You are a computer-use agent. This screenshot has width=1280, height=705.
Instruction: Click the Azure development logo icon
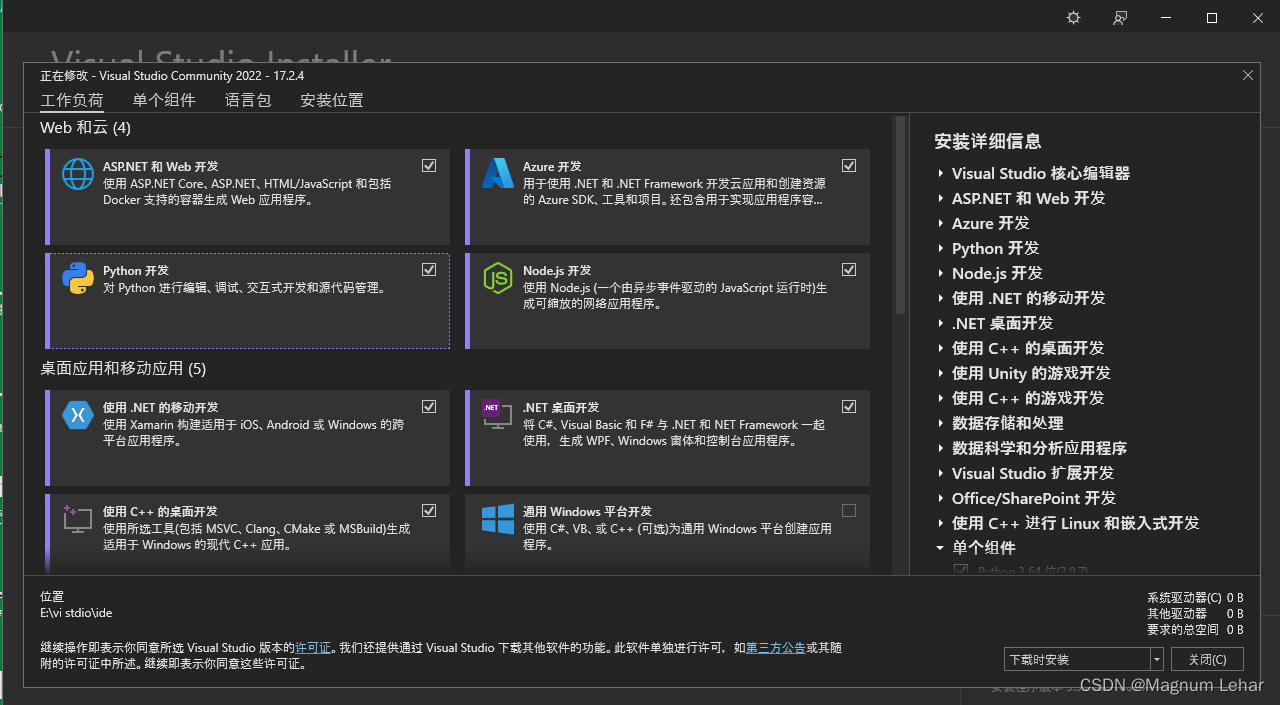point(497,174)
